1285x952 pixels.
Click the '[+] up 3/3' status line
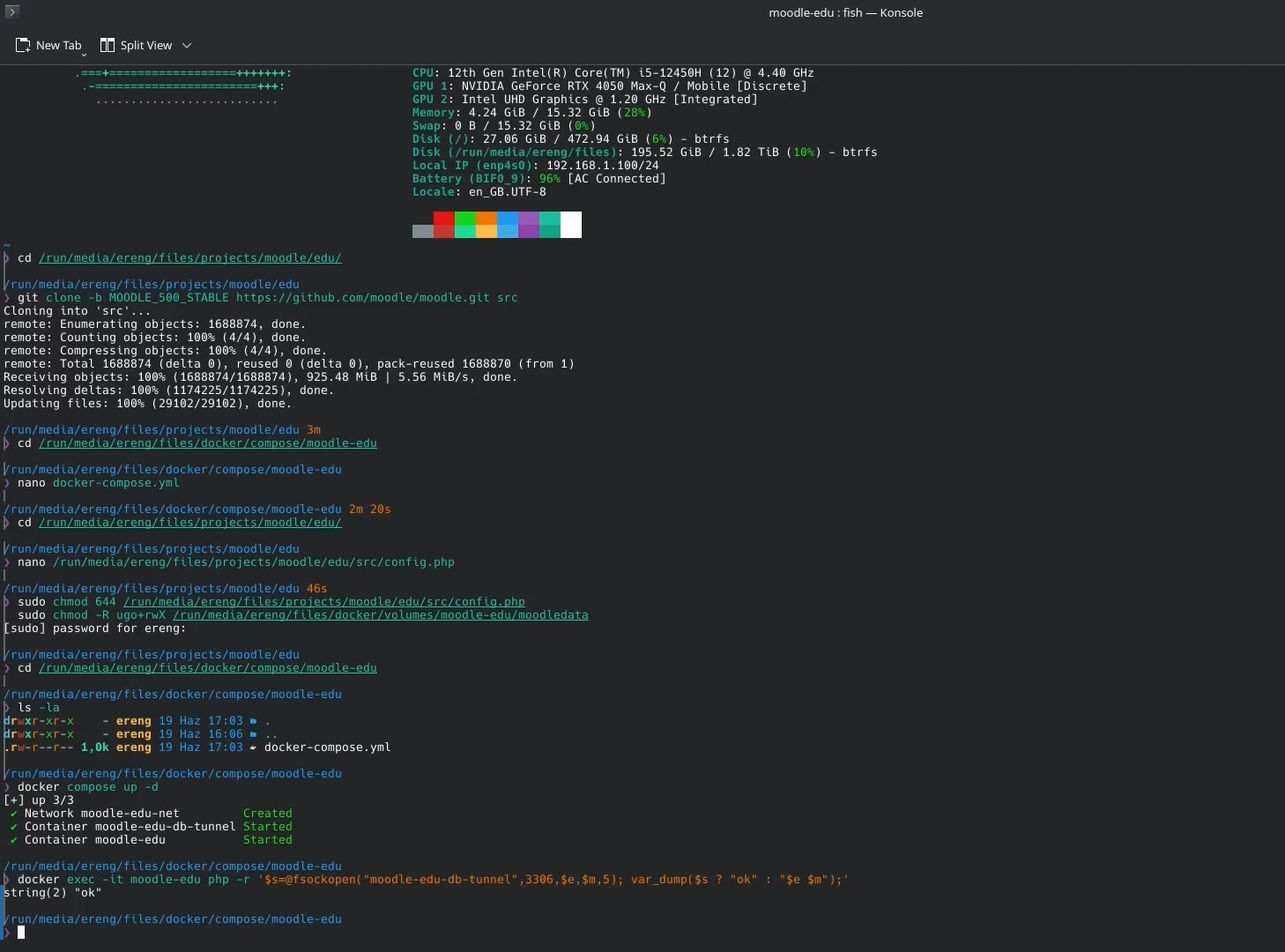click(x=39, y=800)
